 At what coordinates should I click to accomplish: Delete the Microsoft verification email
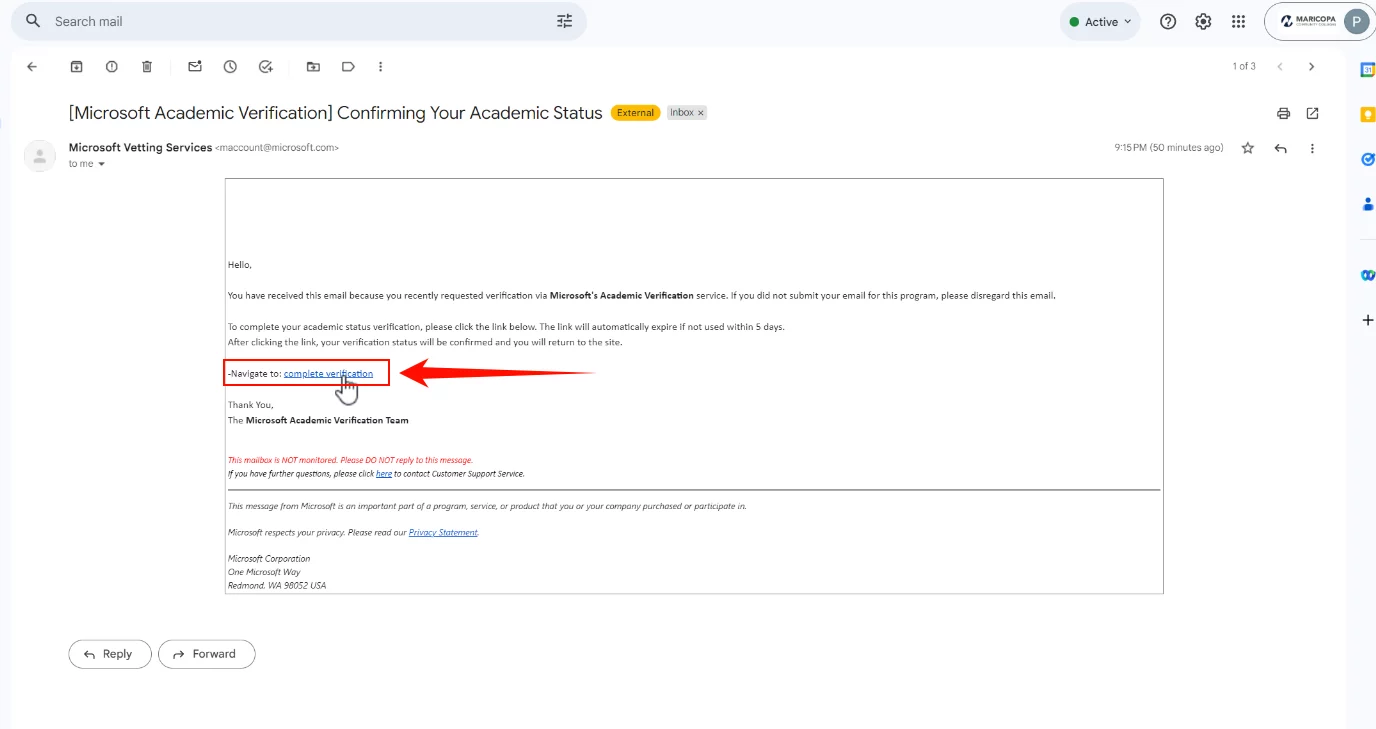146,66
